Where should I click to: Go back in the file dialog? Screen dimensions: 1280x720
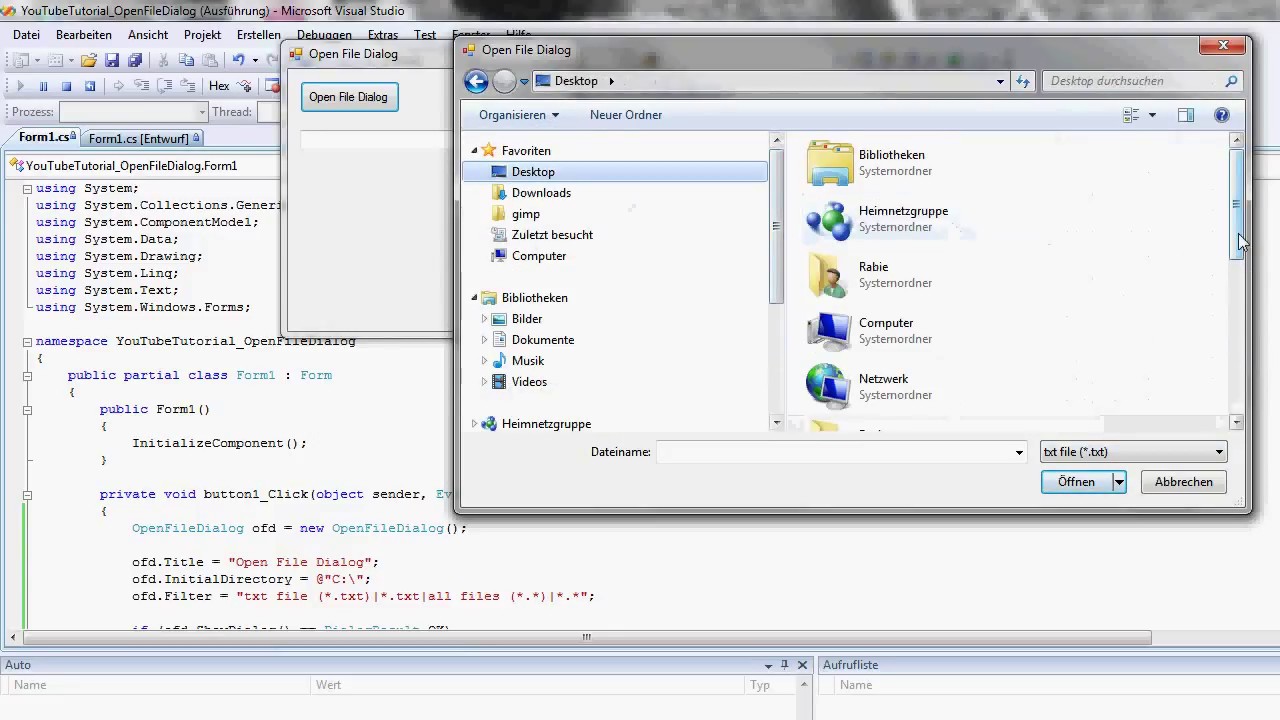[x=477, y=81]
